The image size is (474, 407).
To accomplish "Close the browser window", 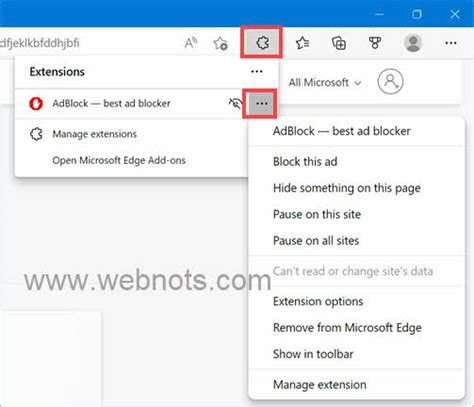I will click(x=455, y=14).
